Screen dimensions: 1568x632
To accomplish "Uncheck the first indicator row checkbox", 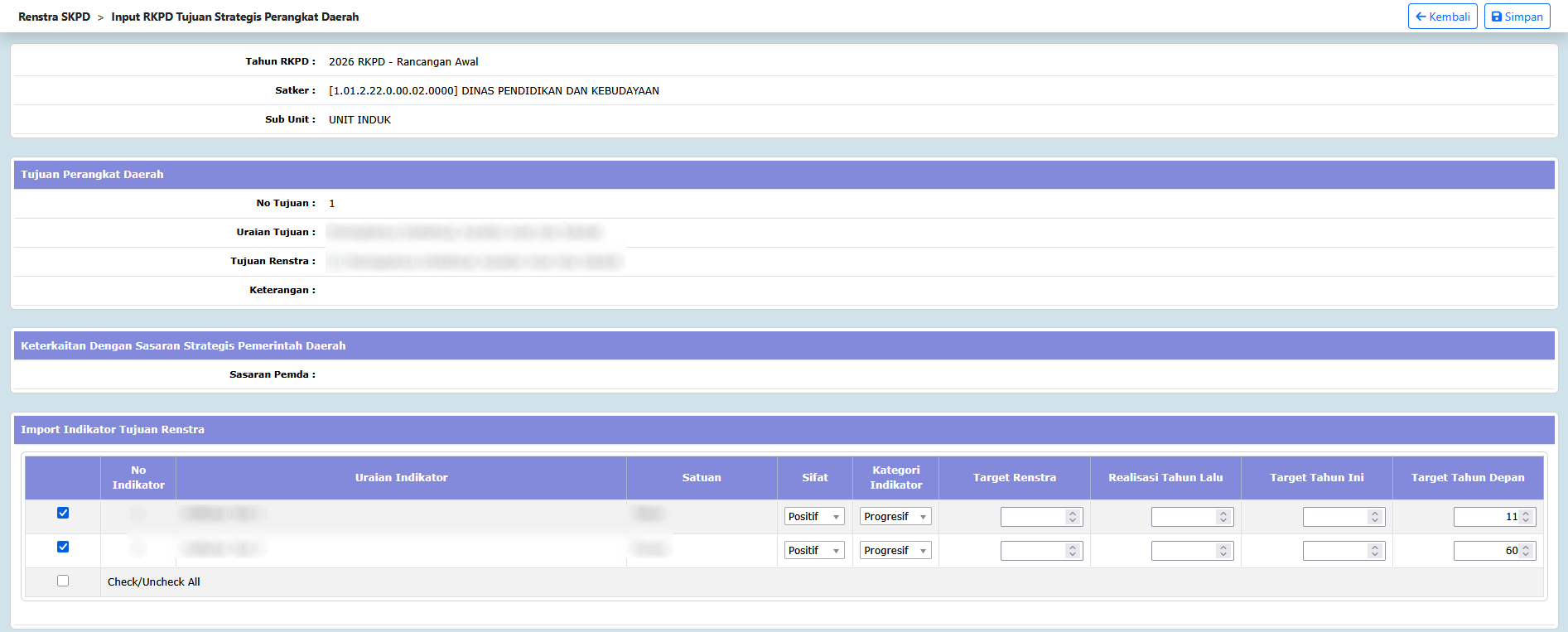I will click(63, 513).
